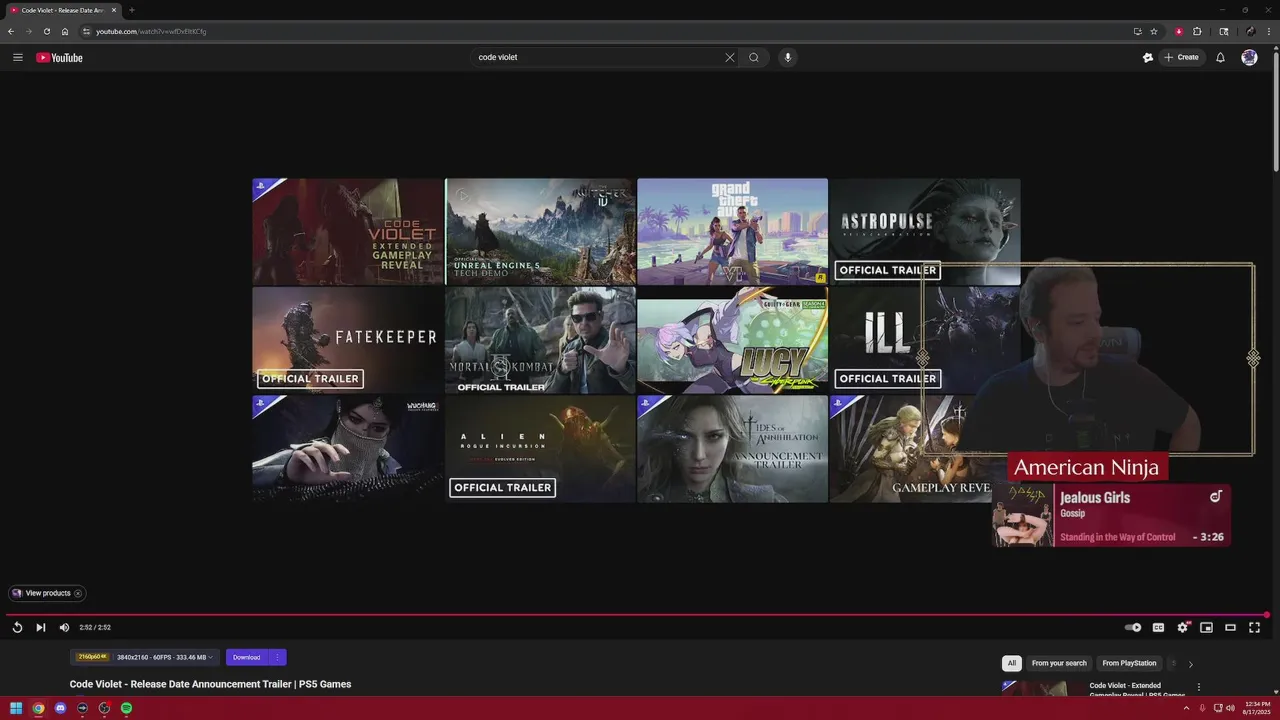Select the All filter chip
Screen dimensions: 1280x720
(x=1011, y=663)
